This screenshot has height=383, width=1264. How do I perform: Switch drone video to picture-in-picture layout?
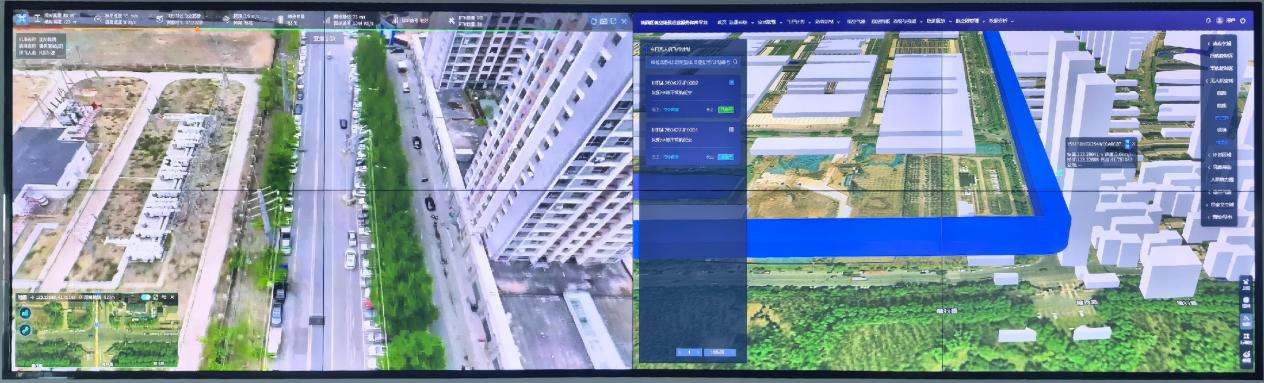(x=603, y=21)
